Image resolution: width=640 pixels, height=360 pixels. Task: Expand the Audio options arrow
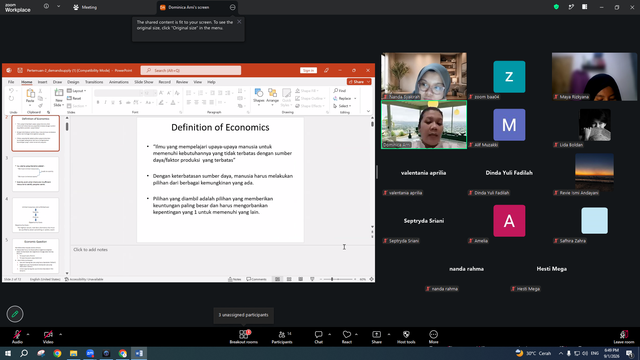click(28, 334)
